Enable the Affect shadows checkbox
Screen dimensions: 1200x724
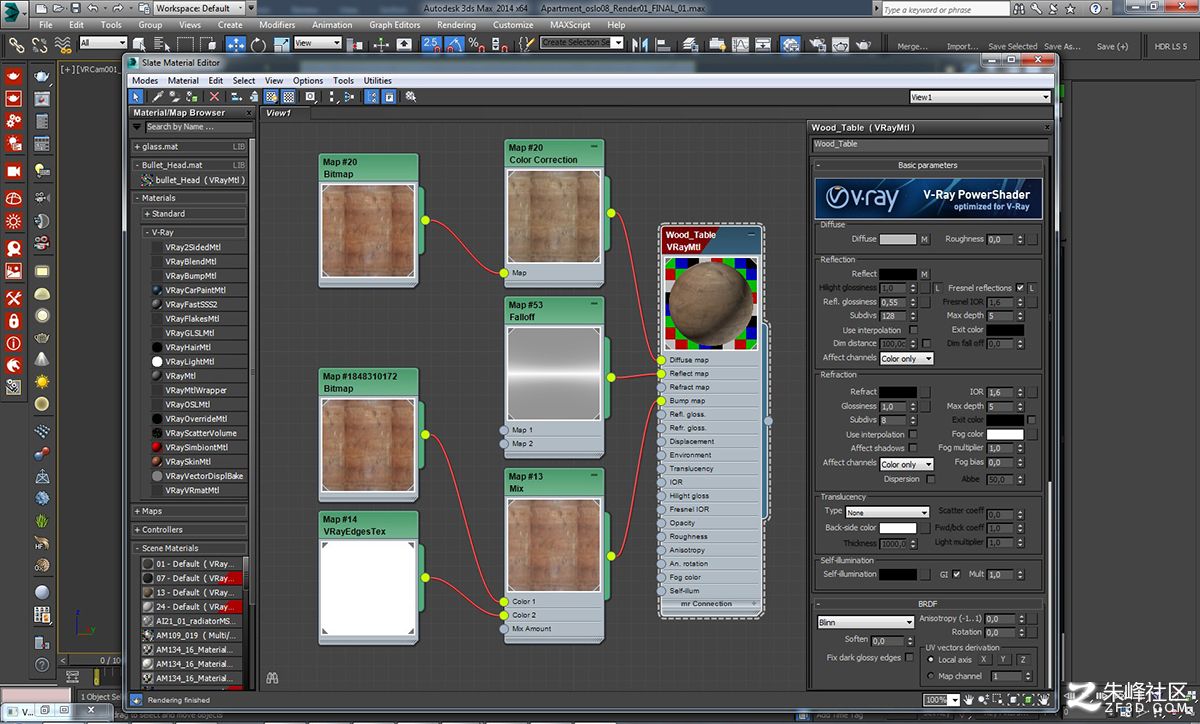coord(911,449)
